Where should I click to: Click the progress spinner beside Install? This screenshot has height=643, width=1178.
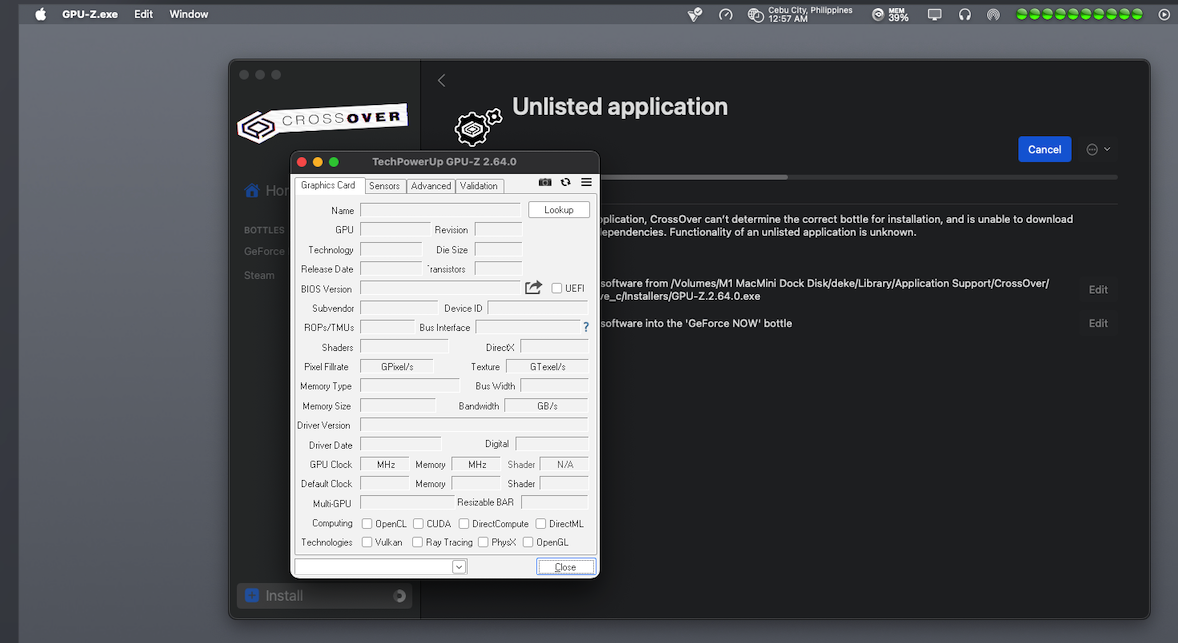pos(400,596)
